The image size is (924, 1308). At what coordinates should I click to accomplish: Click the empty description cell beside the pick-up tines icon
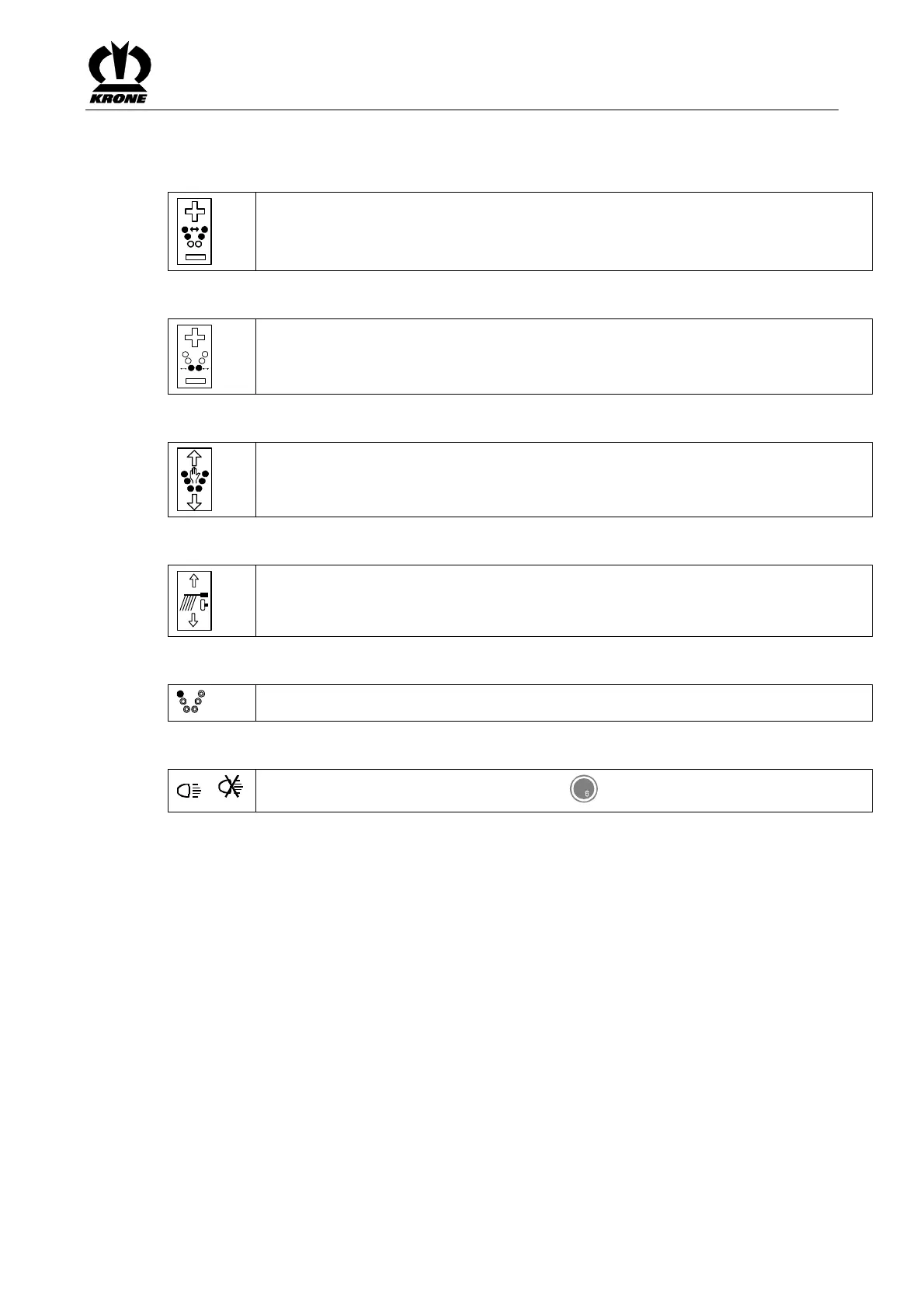tap(564, 601)
